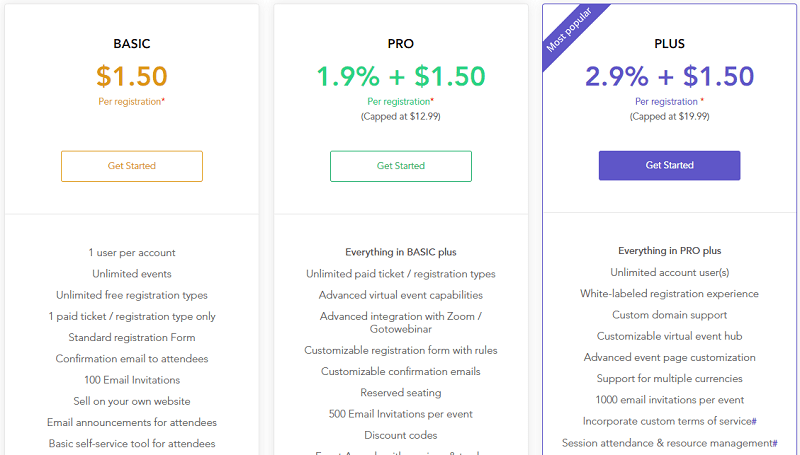Click Get Started under PLUS plan

pos(669,165)
